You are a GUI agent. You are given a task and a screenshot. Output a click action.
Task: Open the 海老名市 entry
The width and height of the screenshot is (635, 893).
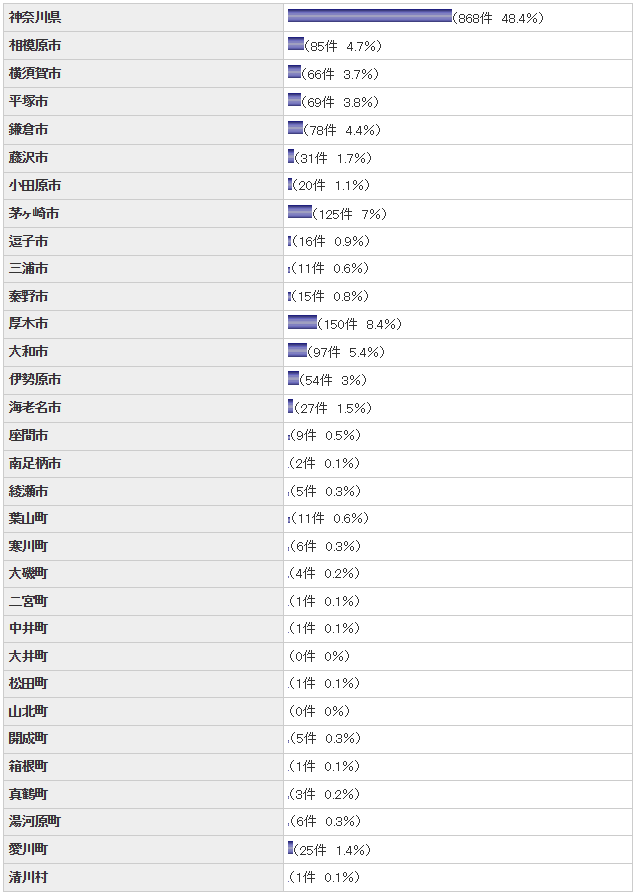pos(35,408)
